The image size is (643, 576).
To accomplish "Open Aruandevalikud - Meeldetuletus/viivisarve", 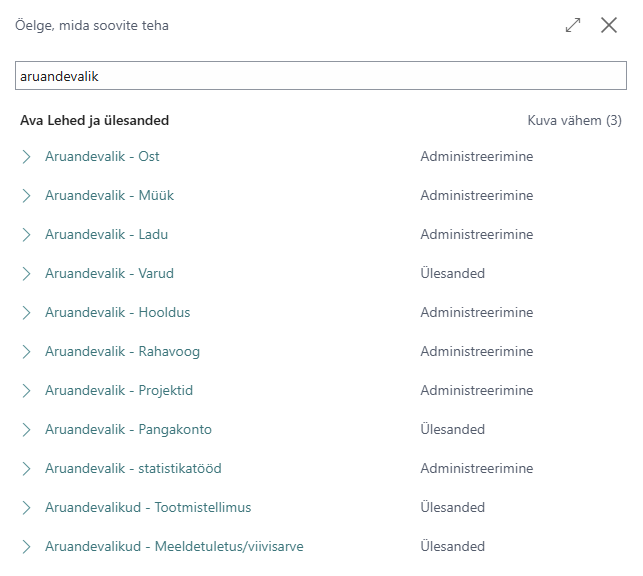I will (174, 546).
